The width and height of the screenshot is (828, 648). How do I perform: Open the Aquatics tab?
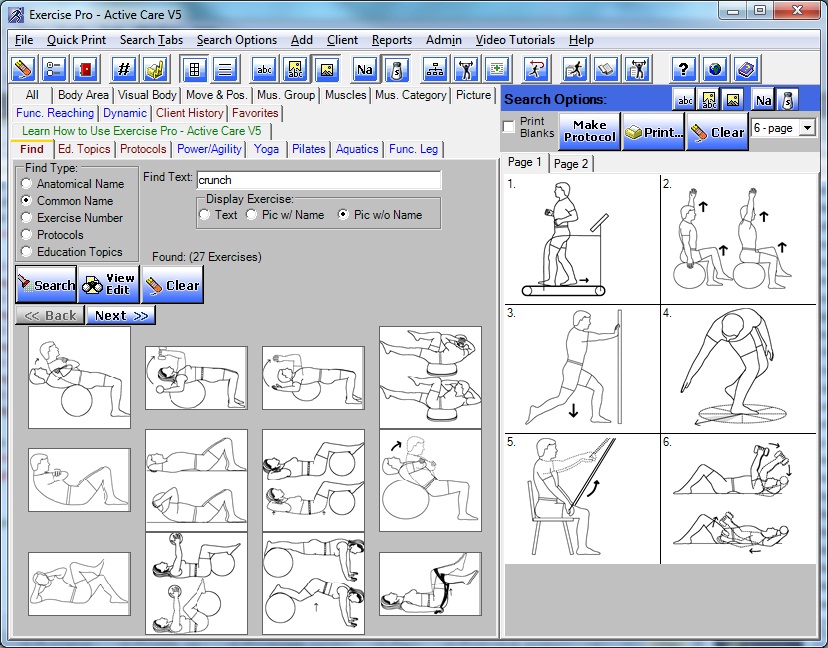[357, 149]
